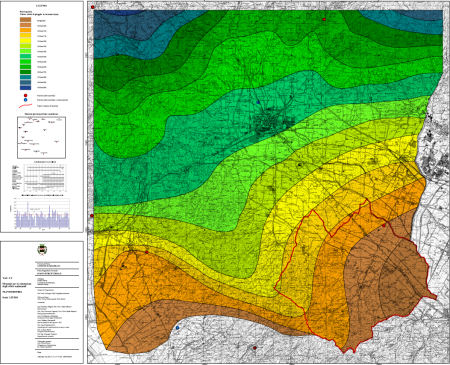Image resolution: width=450 pixels, height=365 pixels.
Task: Click the orange legend swatch
Action: click(25, 30)
